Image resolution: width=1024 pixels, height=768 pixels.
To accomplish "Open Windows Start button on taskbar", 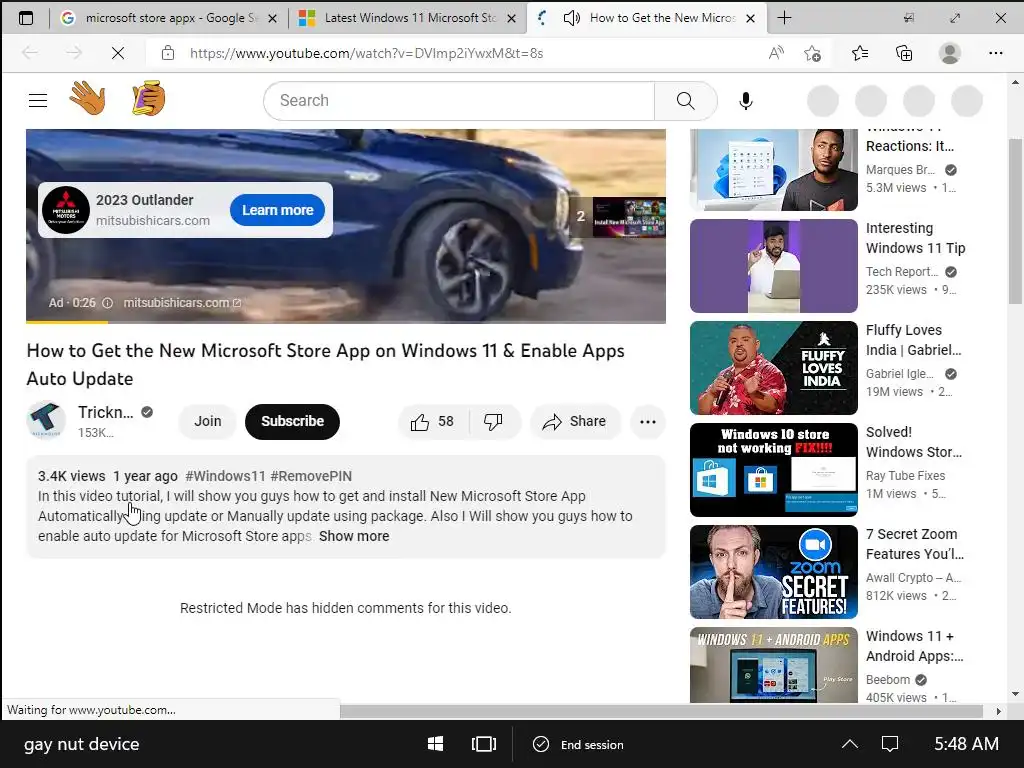I will (436, 744).
